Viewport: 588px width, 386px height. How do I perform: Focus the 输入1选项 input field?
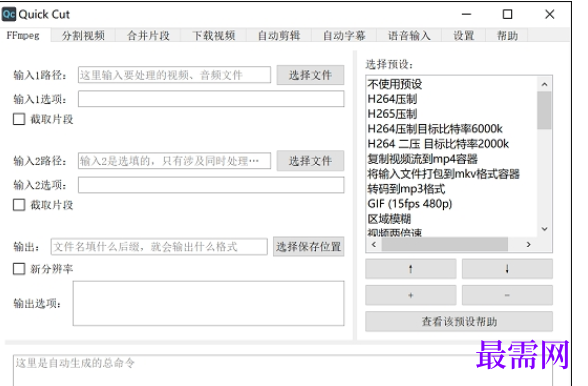(x=211, y=99)
